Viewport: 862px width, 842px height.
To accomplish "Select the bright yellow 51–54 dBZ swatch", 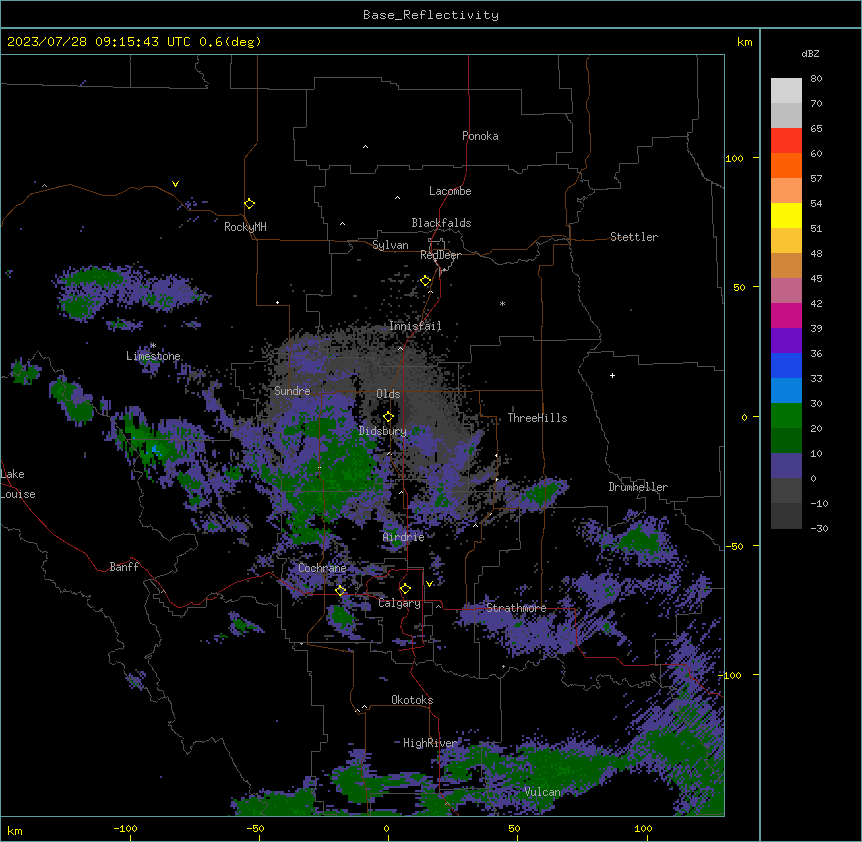I will pyautogui.click(x=786, y=215).
